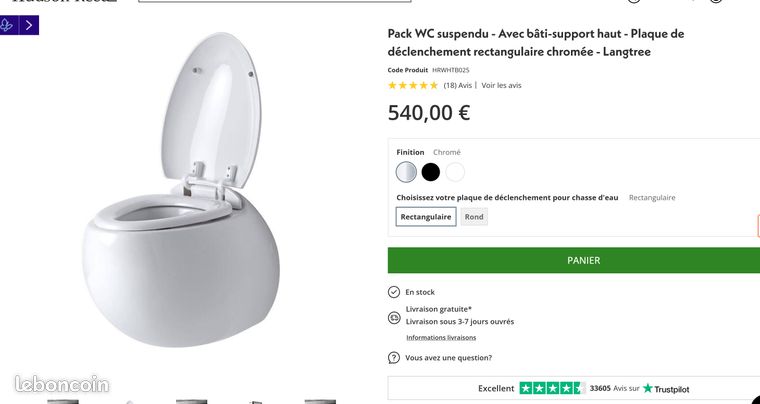760x404 pixels.
Task: Click Vous avez une question text
Action: (448, 358)
